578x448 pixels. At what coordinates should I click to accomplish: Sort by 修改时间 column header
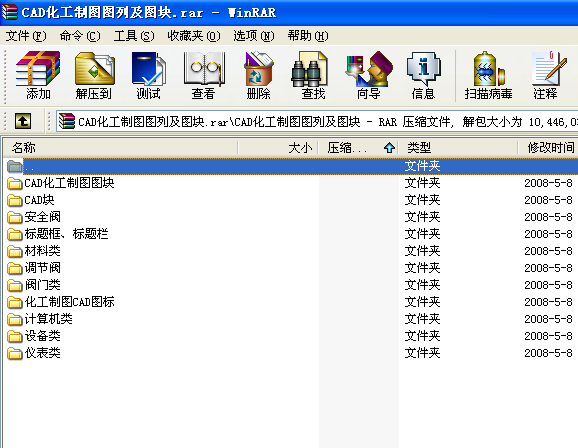click(x=548, y=148)
